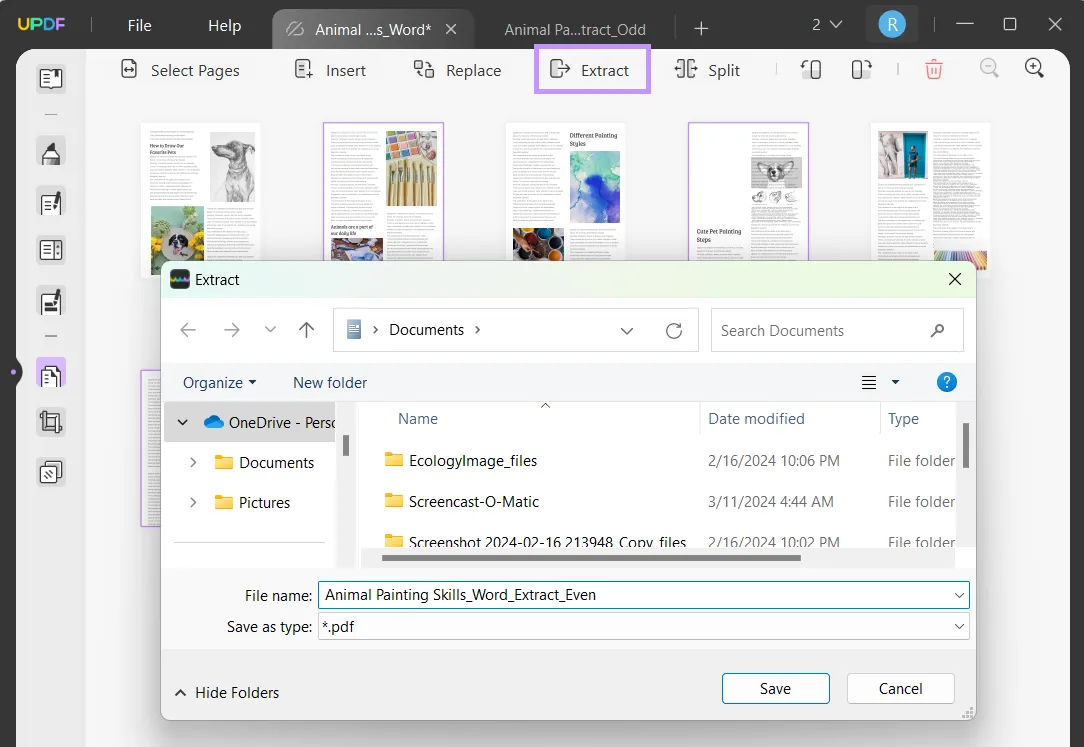Image resolution: width=1084 pixels, height=747 pixels.
Task: Expand the Pictures tree folder
Action: click(x=193, y=502)
